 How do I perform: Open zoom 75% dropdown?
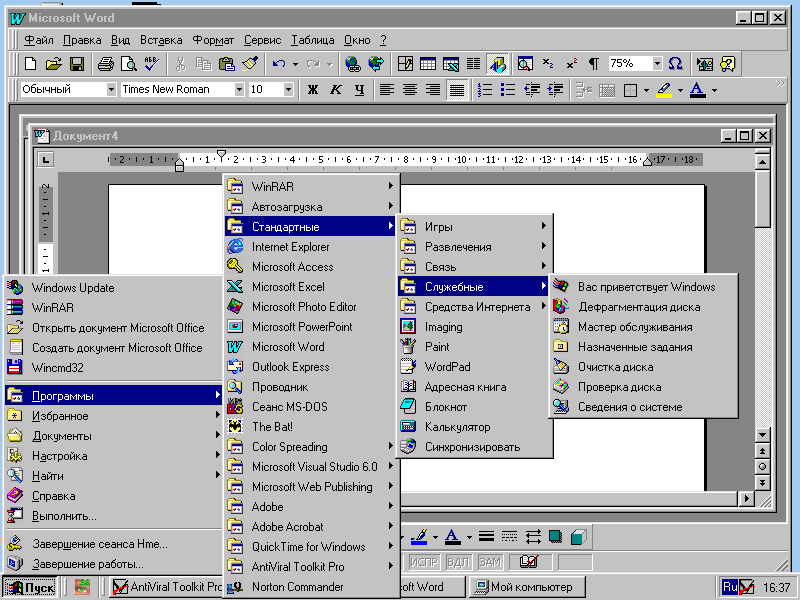tap(657, 64)
